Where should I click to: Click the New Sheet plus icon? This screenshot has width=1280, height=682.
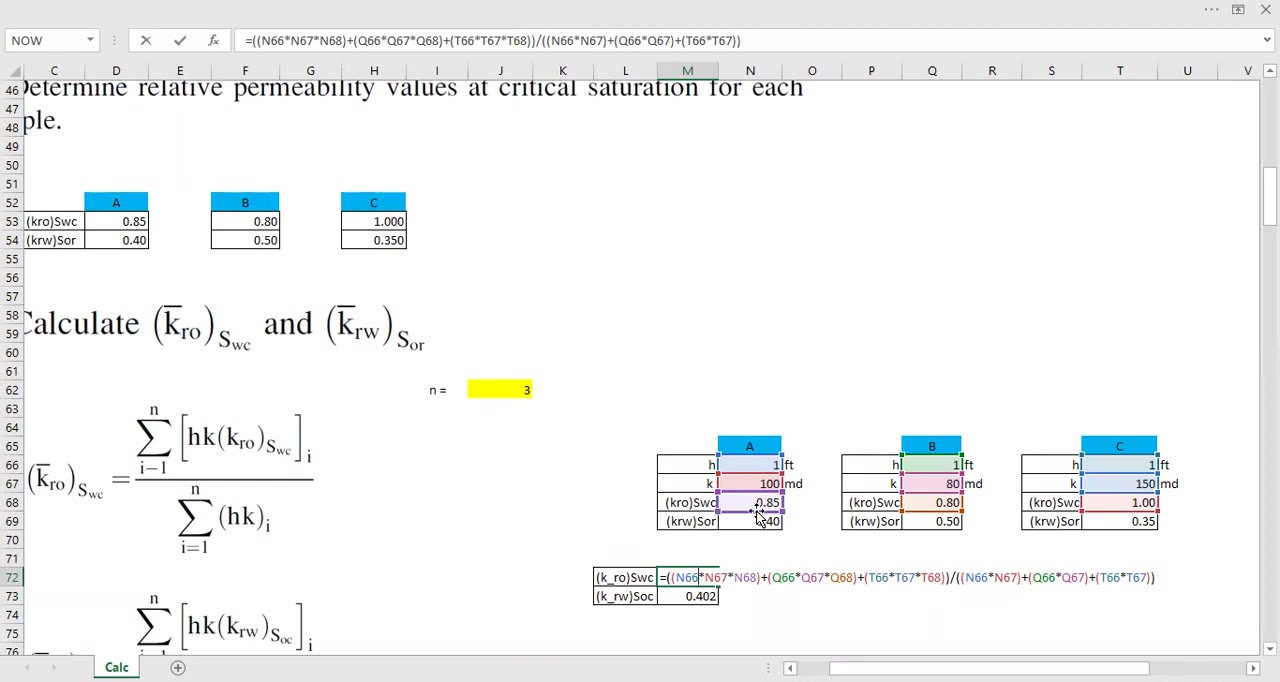177,667
